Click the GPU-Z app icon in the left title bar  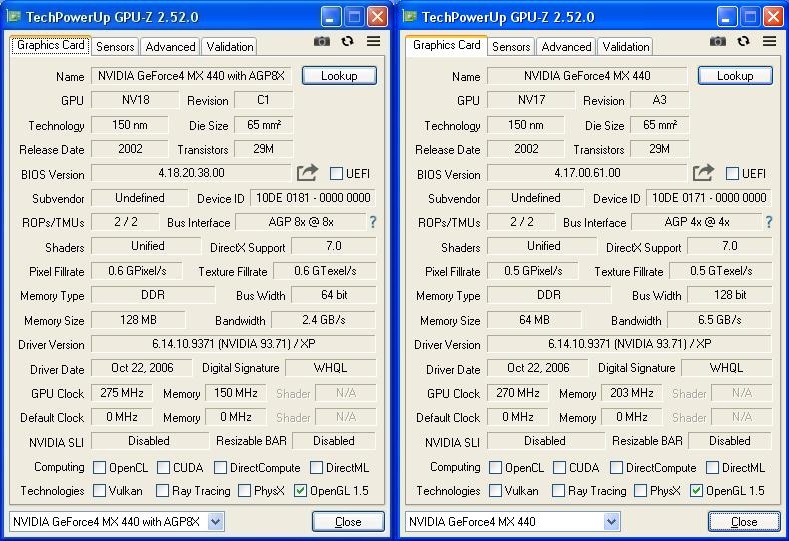(x=14, y=17)
